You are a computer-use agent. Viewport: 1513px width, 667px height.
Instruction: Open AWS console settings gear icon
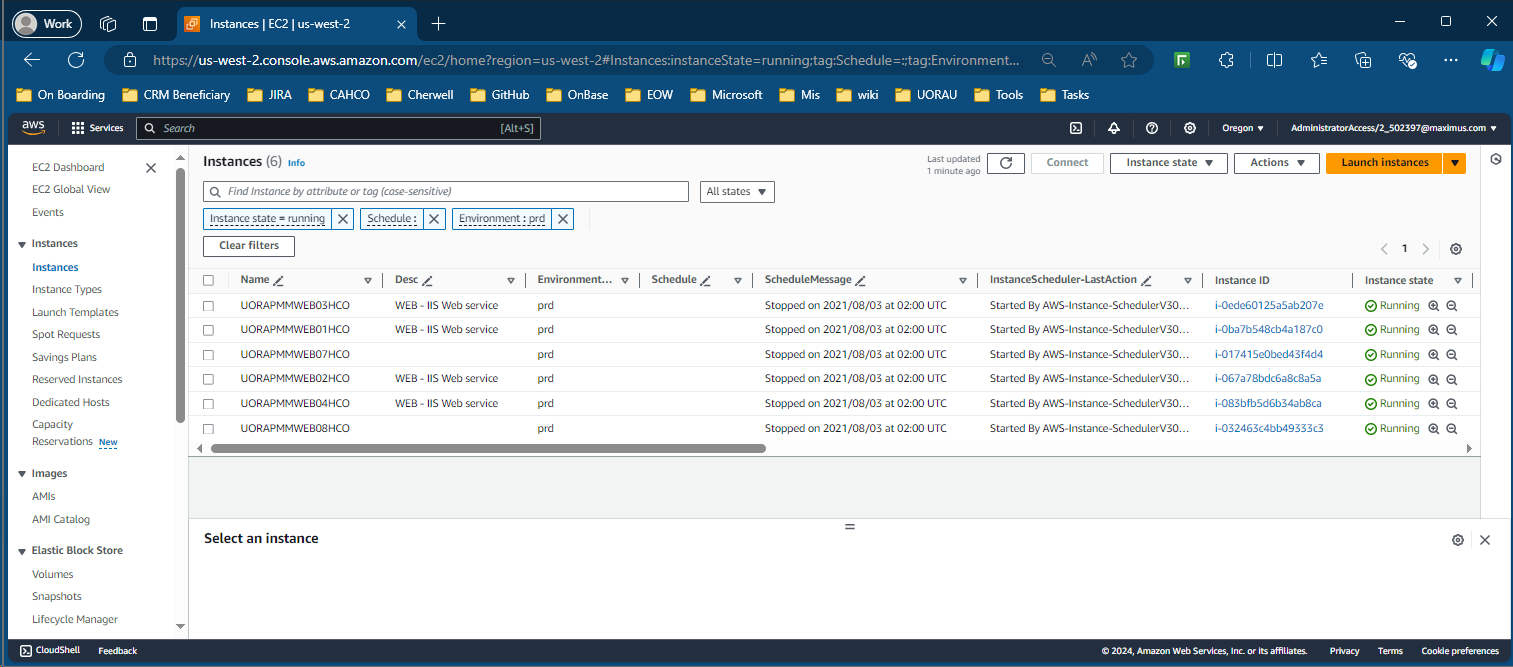[1190, 128]
